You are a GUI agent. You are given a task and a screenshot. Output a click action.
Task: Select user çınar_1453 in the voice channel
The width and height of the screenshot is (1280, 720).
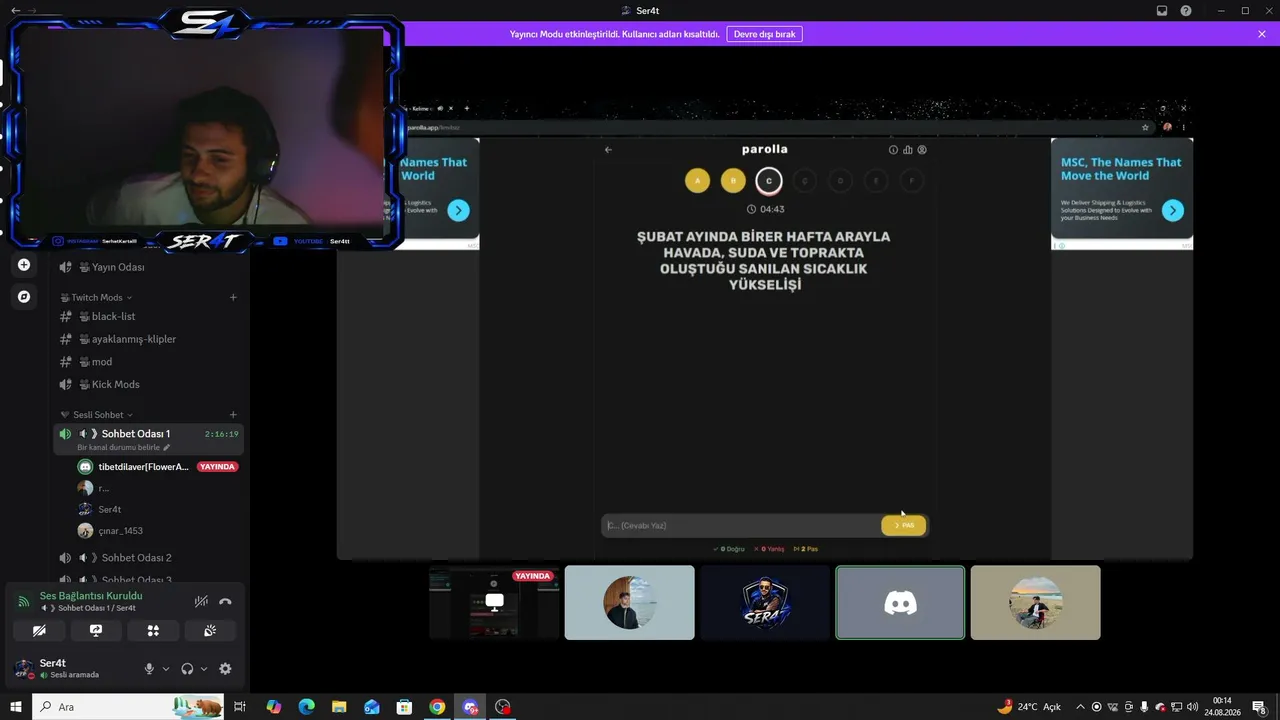click(x=120, y=531)
